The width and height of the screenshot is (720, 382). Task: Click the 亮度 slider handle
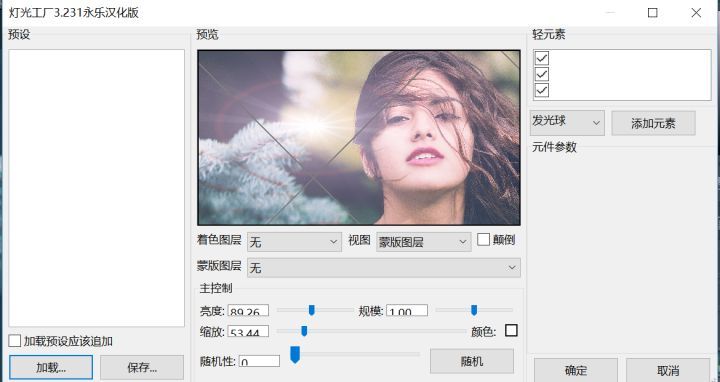(312, 311)
